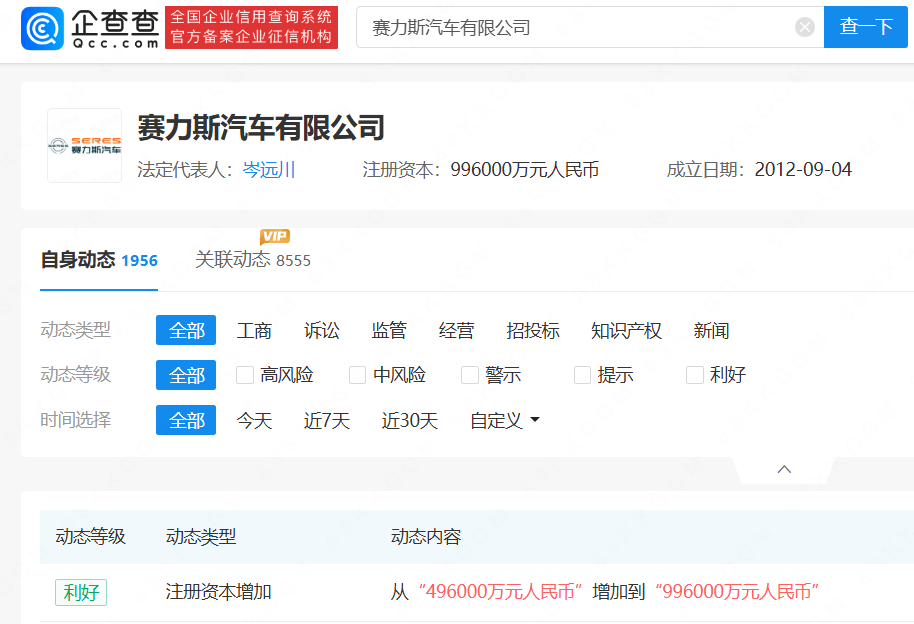Filter by 新闻 type
The height and width of the screenshot is (624, 914).
(x=711, y=331)
